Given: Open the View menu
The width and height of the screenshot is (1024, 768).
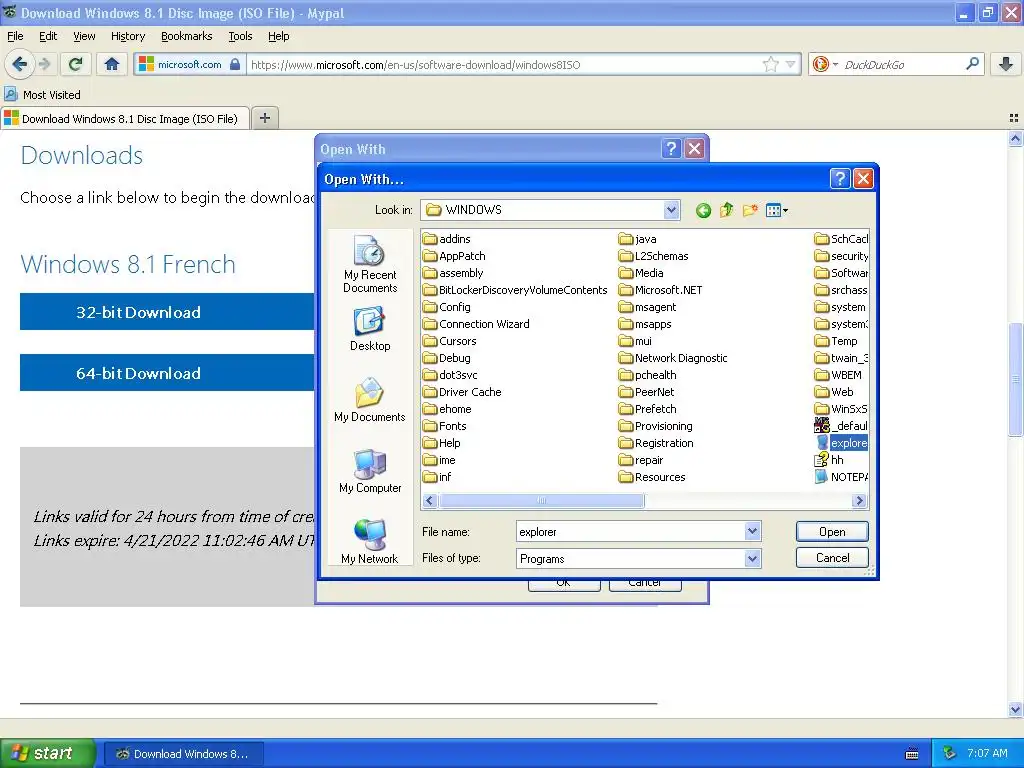Looking at the screenshot, I should (84, 36).
